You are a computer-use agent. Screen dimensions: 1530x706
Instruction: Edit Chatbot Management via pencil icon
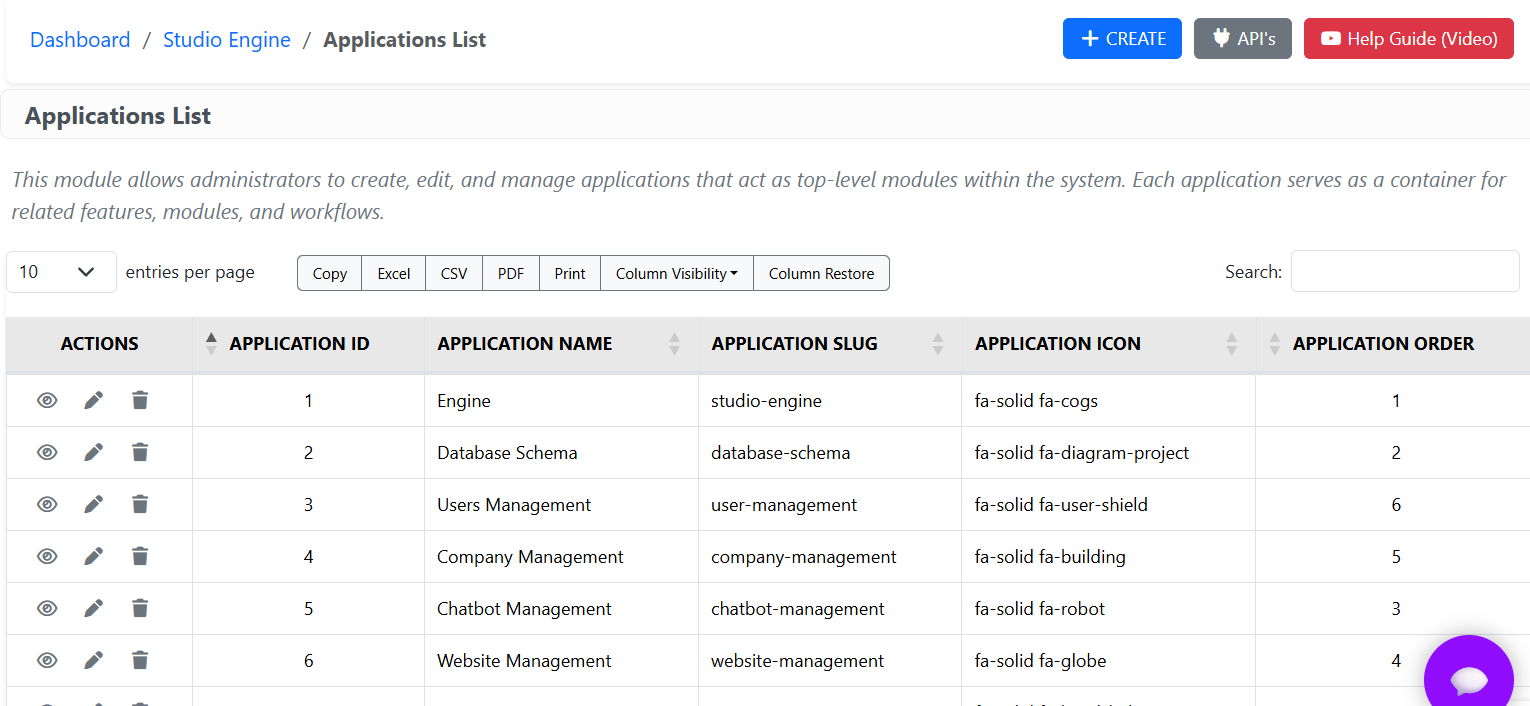point(93,608)
